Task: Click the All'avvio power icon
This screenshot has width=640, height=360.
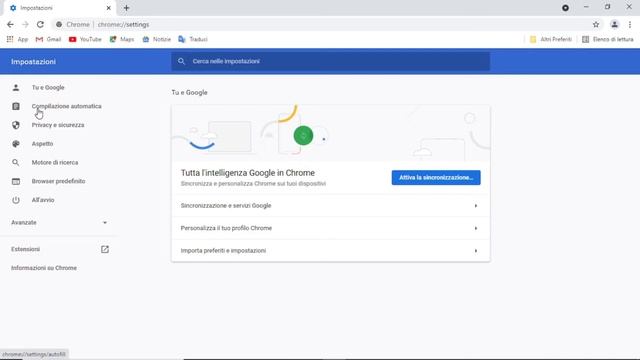Action: [16, 200]
